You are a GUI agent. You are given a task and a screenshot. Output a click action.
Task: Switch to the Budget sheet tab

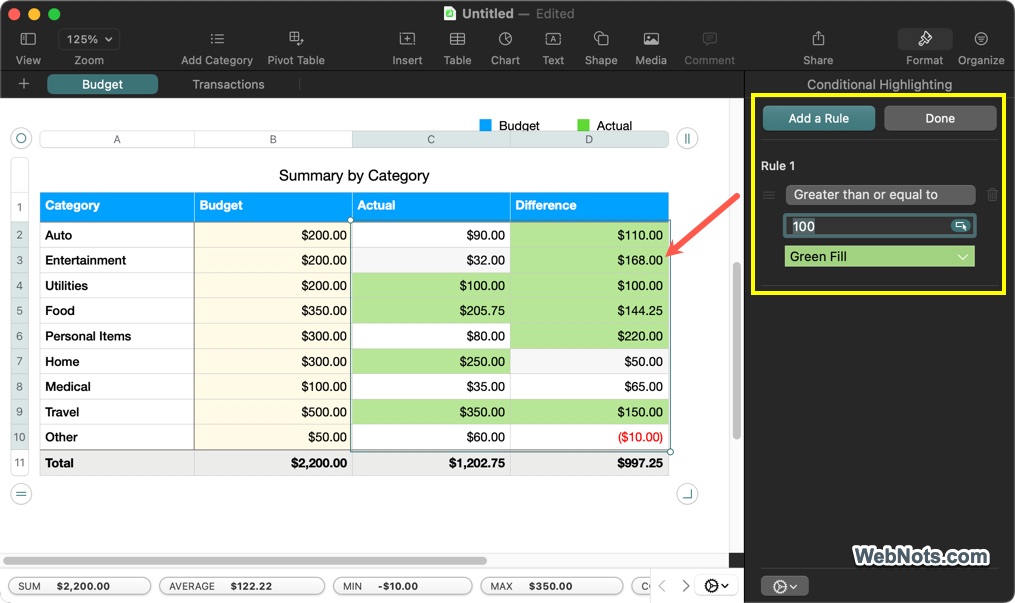pos(102,85)
